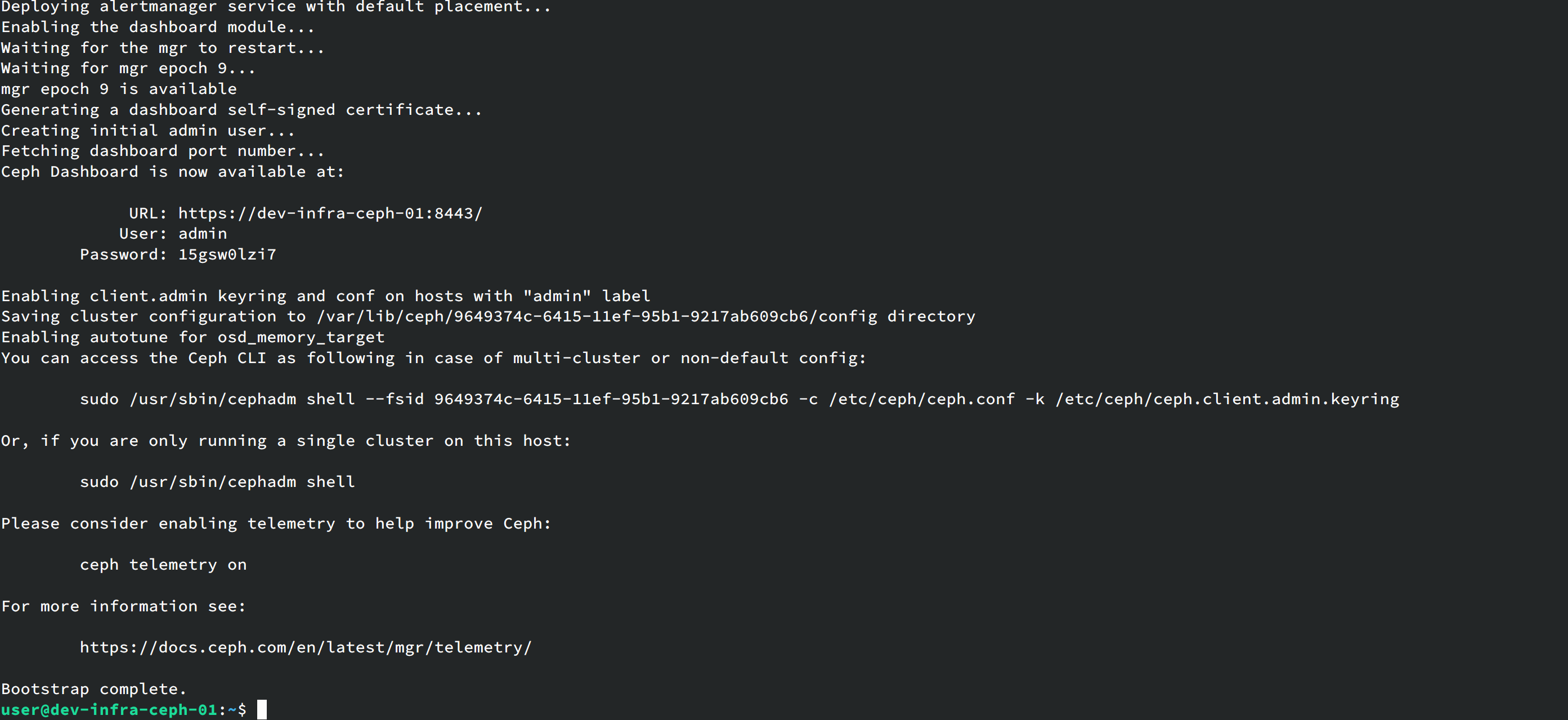Click the "Bootstrap complete." line
The width and height of the screenshot is (1568, 720).
(x=94, y=689)
